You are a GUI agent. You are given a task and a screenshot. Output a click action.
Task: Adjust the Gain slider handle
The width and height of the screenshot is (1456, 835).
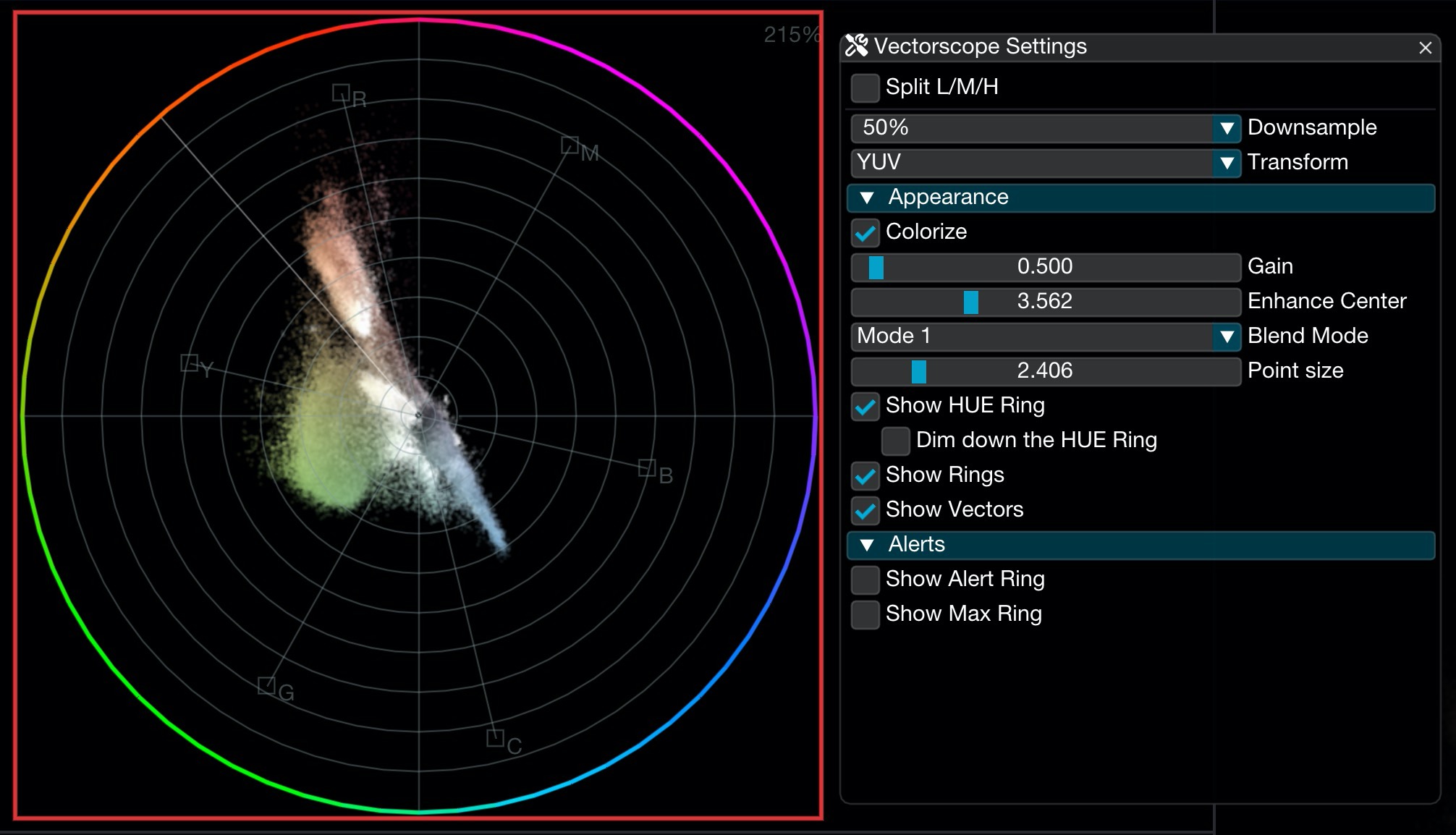pos(875,267)
